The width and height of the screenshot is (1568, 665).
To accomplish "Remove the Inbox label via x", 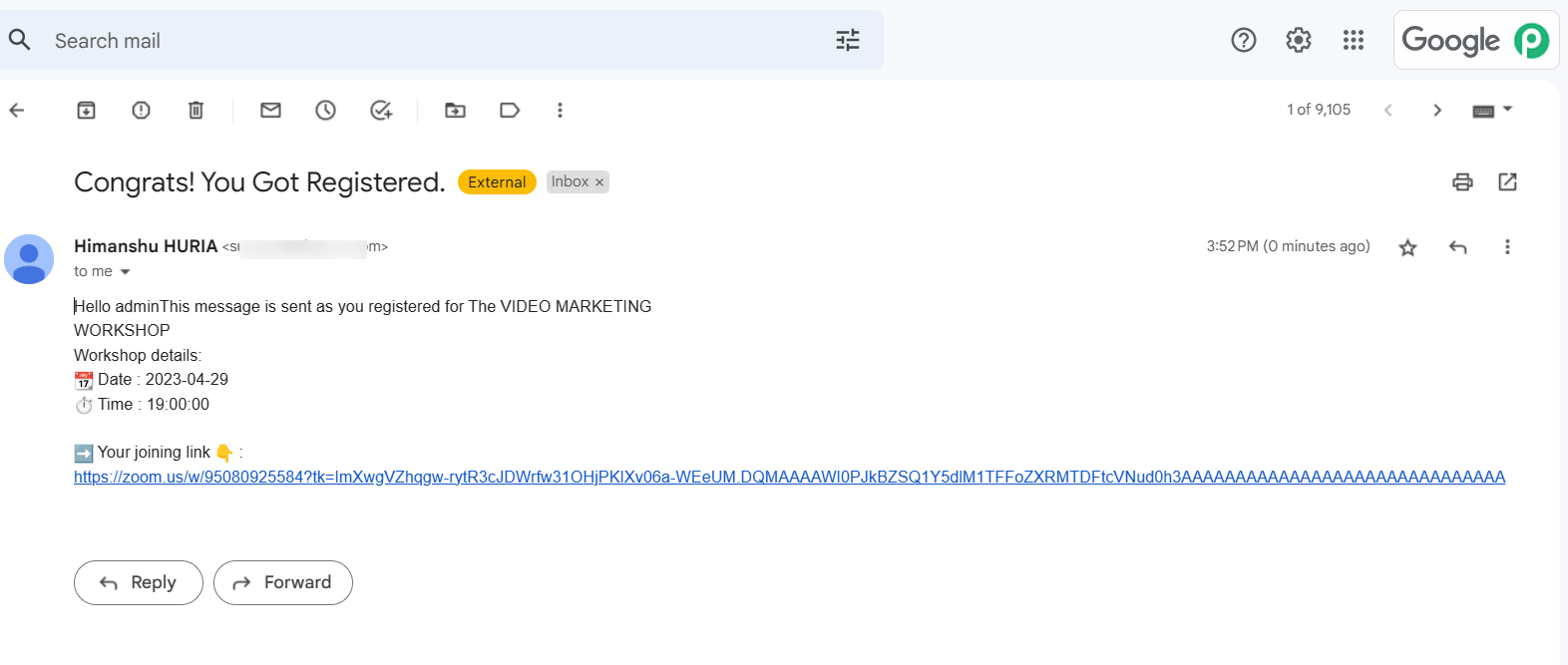I will 599,182.
